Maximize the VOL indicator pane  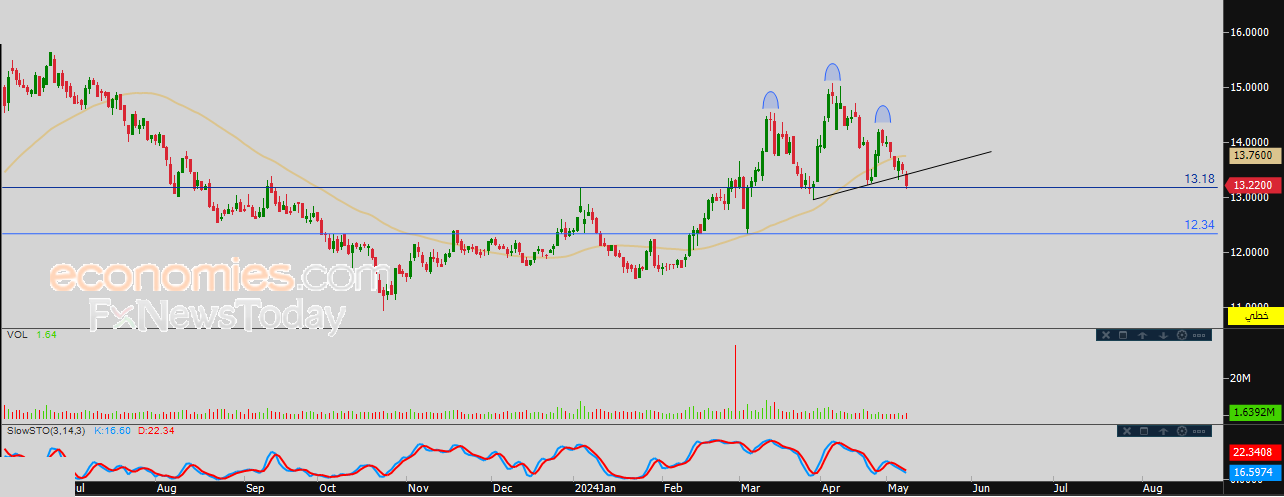click(1123, 335)
